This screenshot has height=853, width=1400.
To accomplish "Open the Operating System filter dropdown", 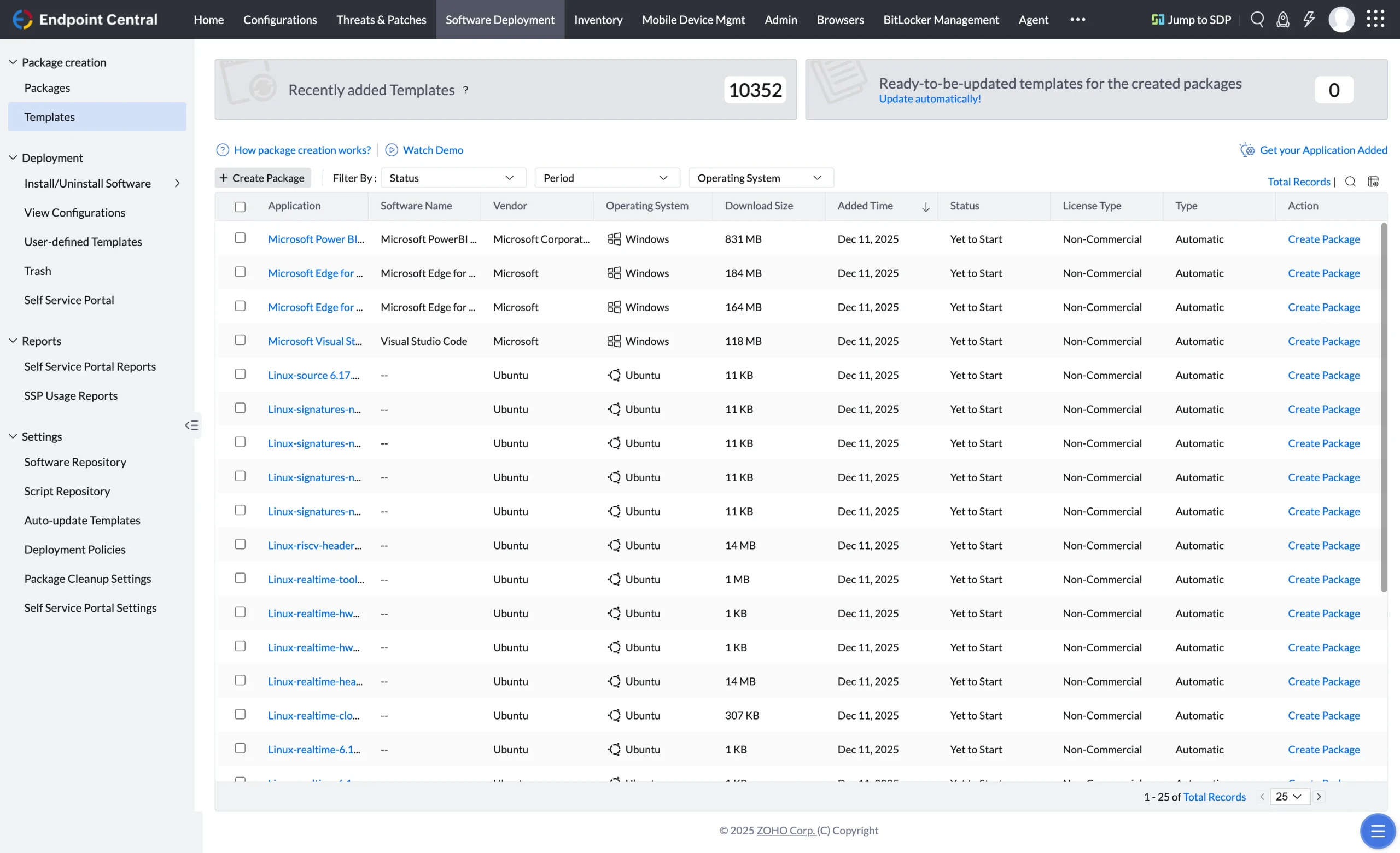I will [x=761, y=178].
